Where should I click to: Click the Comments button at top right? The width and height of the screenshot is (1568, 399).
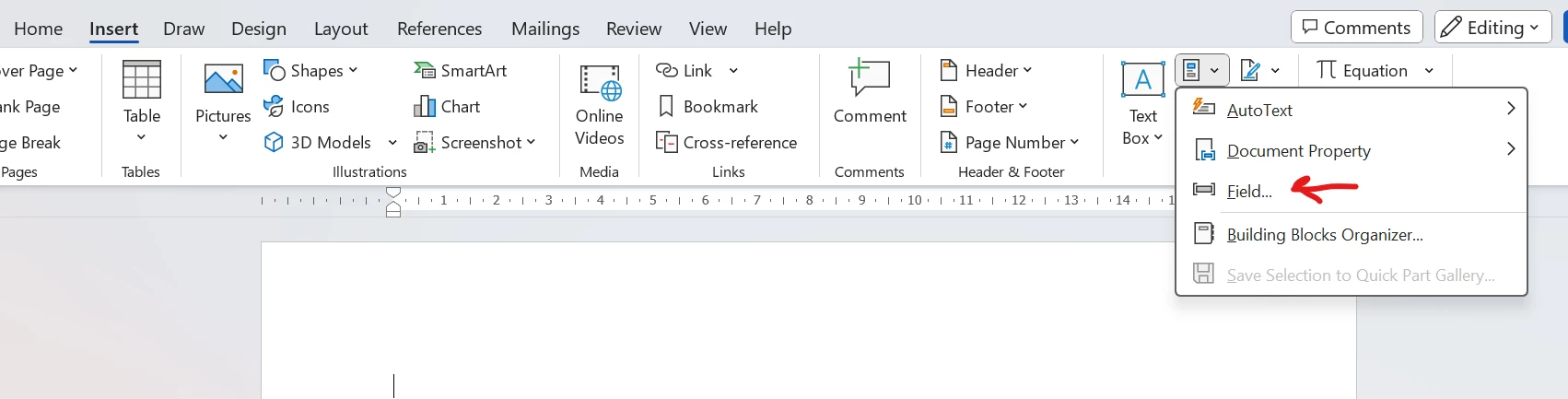[x=1356, y=28]
